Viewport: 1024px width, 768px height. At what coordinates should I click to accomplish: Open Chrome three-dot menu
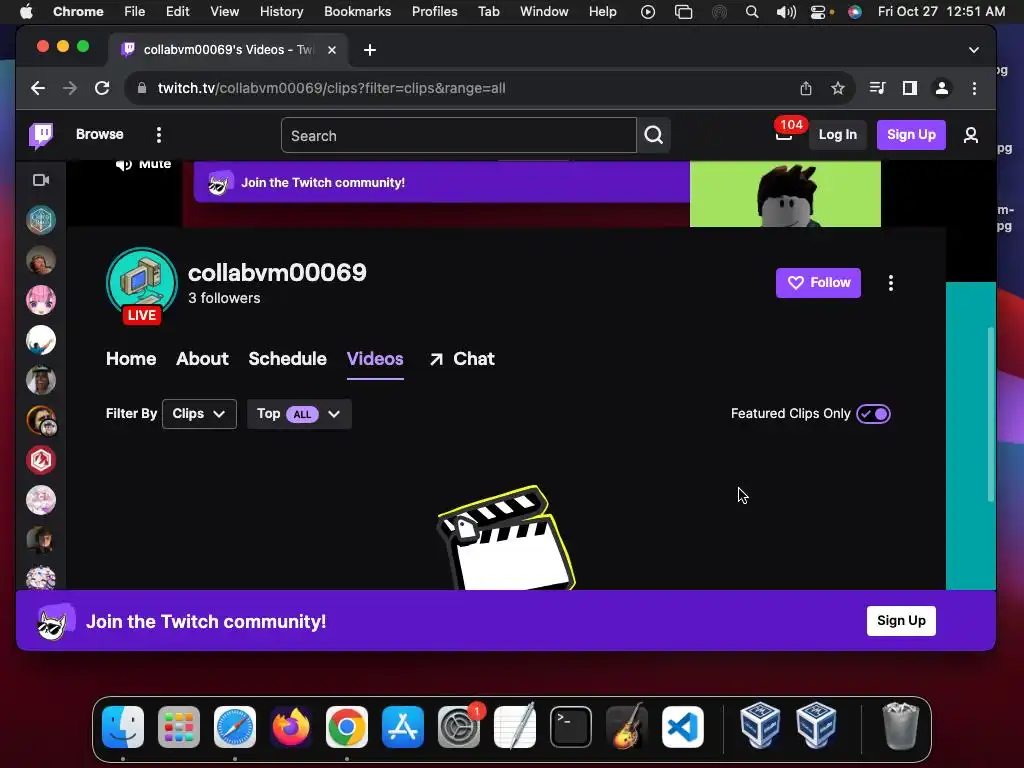pyautogui.click(x=974, y=88)
